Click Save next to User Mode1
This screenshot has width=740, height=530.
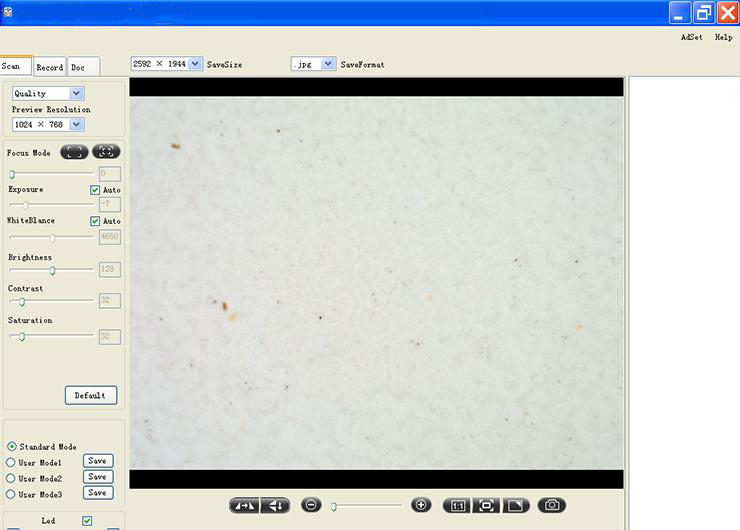click(x=98, y=461)
